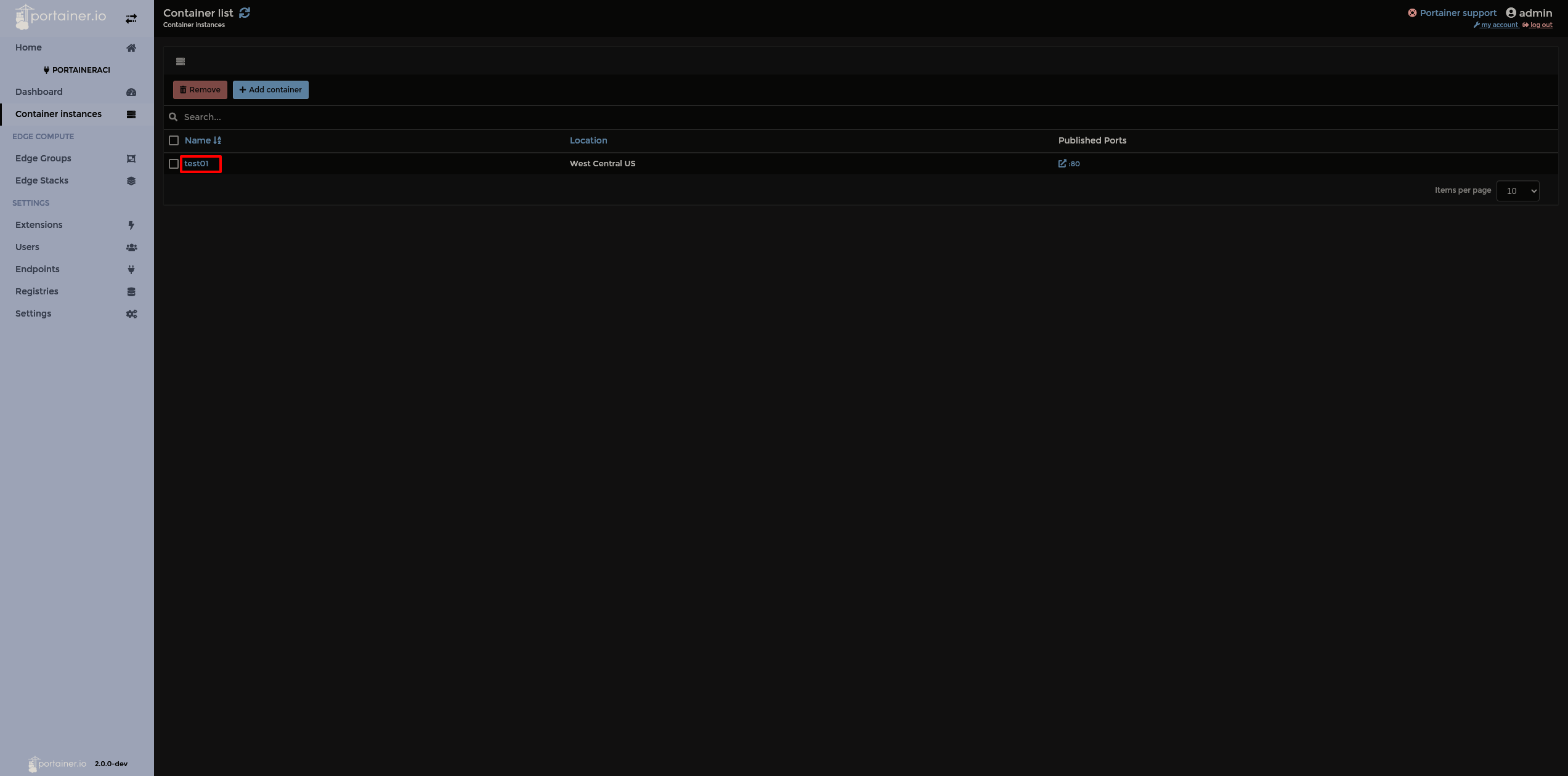Viewport: 1568px width, 776px height.
Task: Navigate to Home in the sidebar
Action: pos(28,47)
